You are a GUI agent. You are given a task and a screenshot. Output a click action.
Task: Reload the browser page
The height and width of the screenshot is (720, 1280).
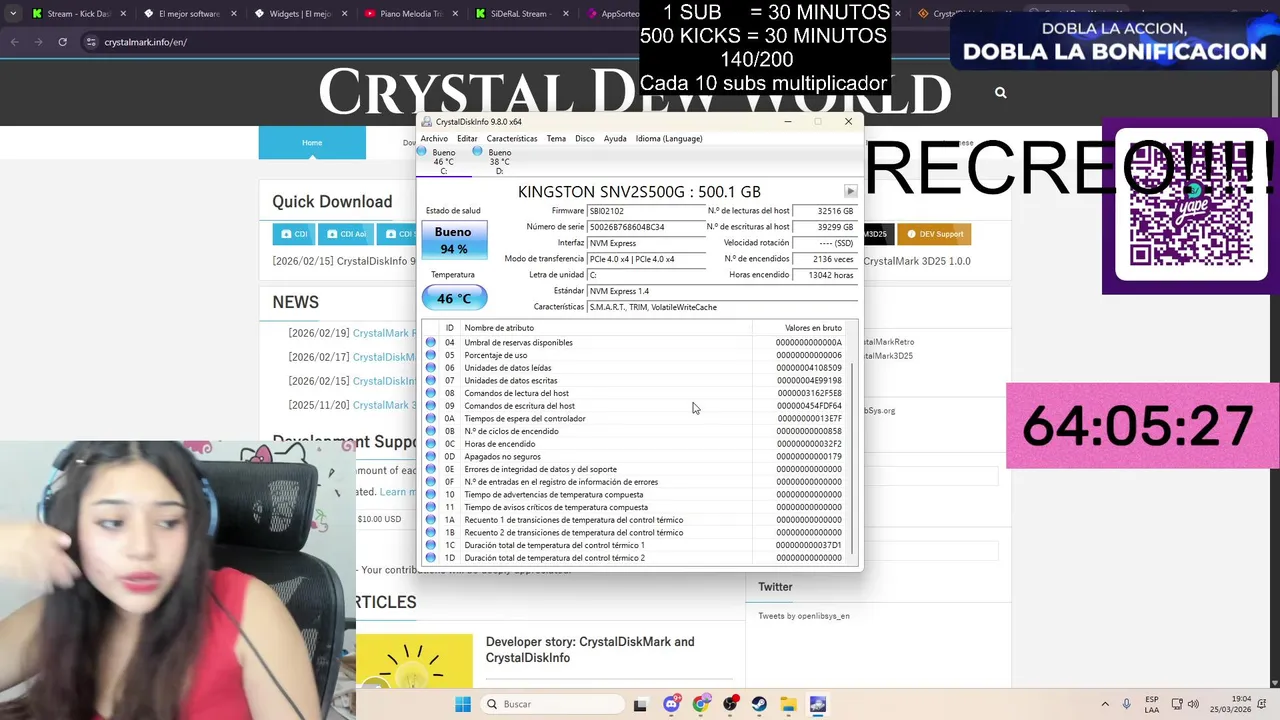(x=62, y=42)
